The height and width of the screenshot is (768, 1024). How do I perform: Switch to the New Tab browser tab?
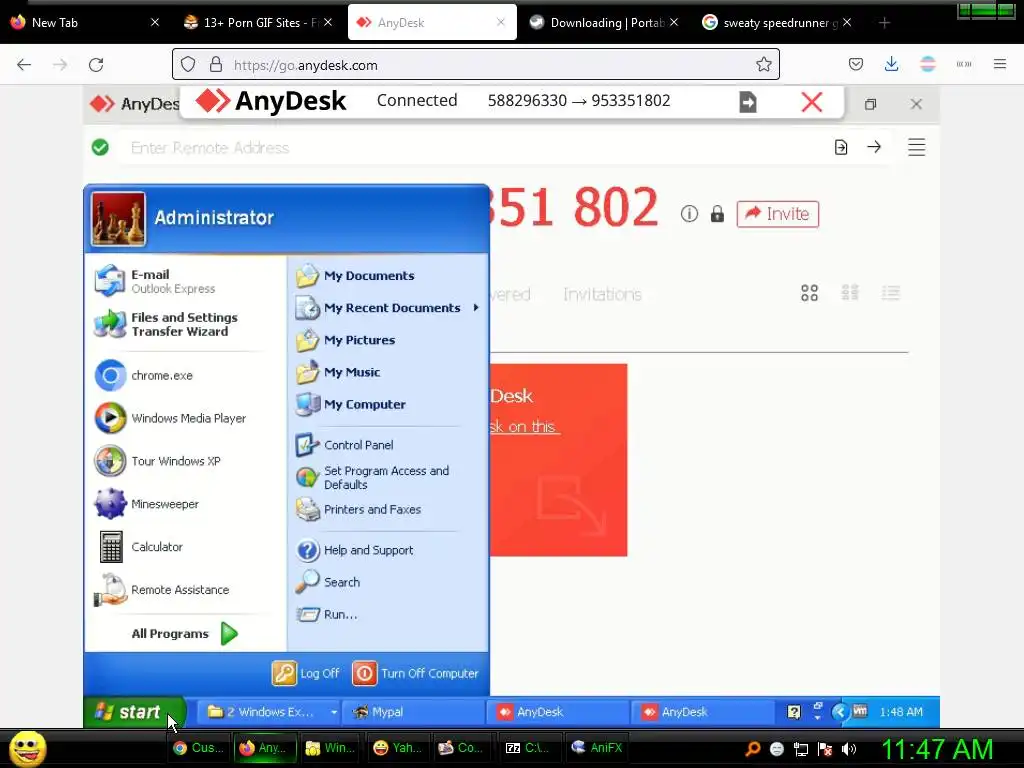(85, 23)
